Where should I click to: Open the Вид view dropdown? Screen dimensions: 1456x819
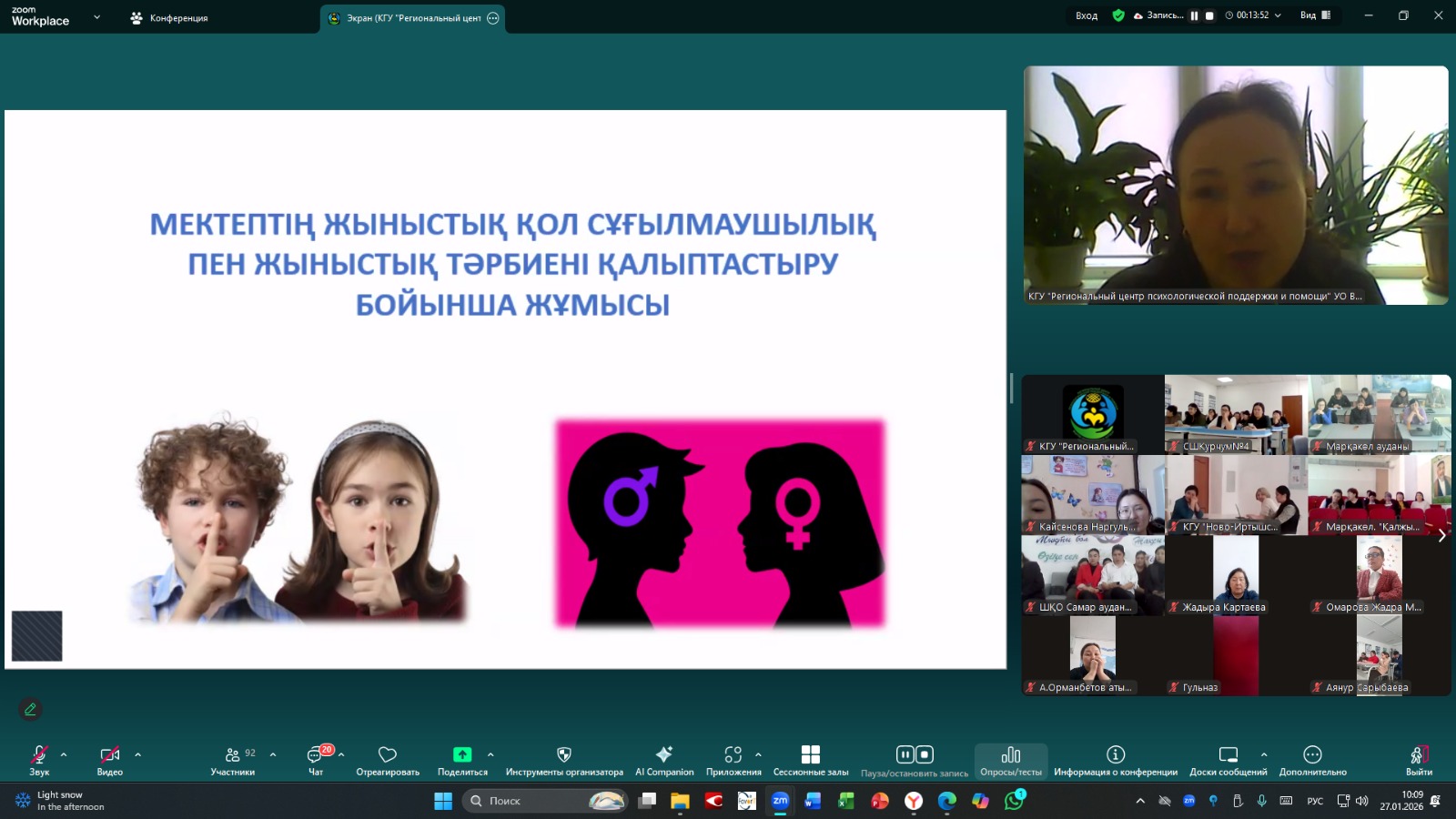[x=1315, y=15]
